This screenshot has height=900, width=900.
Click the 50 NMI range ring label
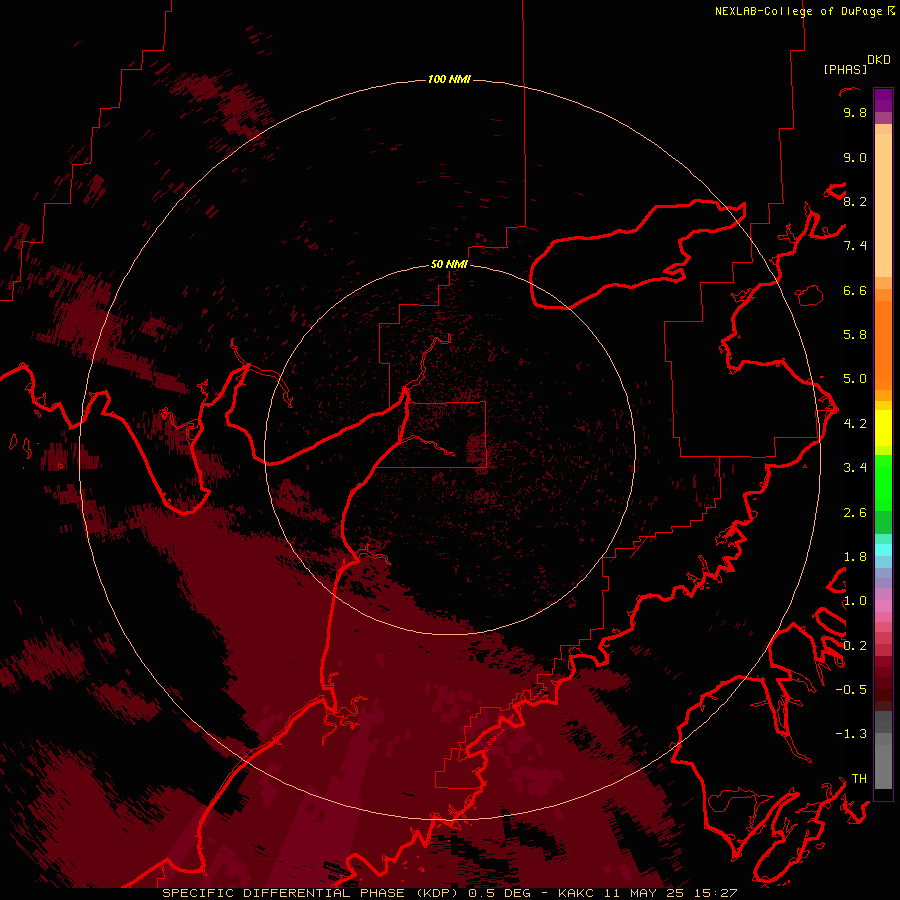coord(449,264)
